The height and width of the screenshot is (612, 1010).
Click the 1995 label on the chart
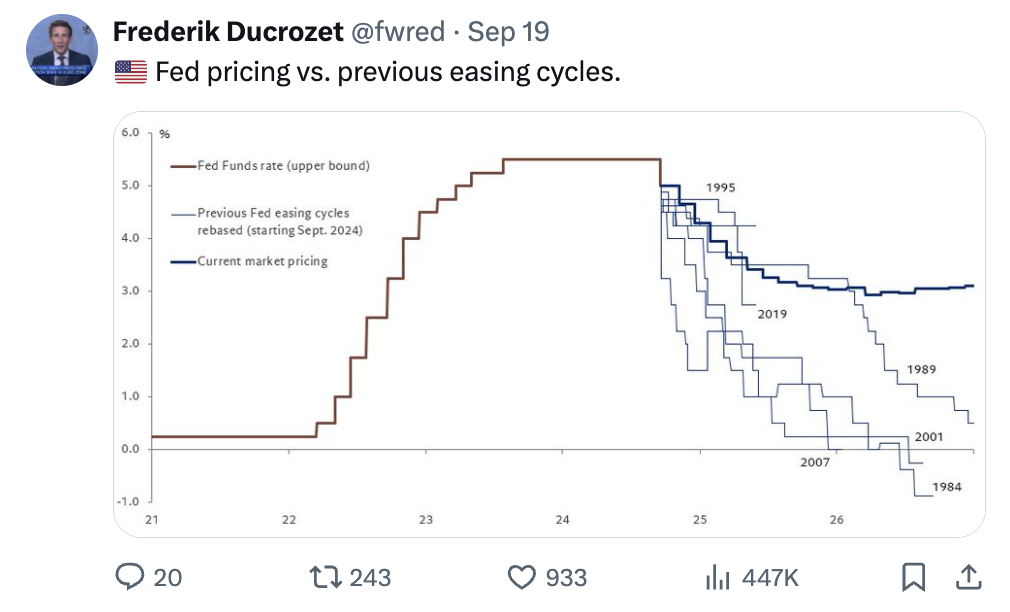point(720,188)
